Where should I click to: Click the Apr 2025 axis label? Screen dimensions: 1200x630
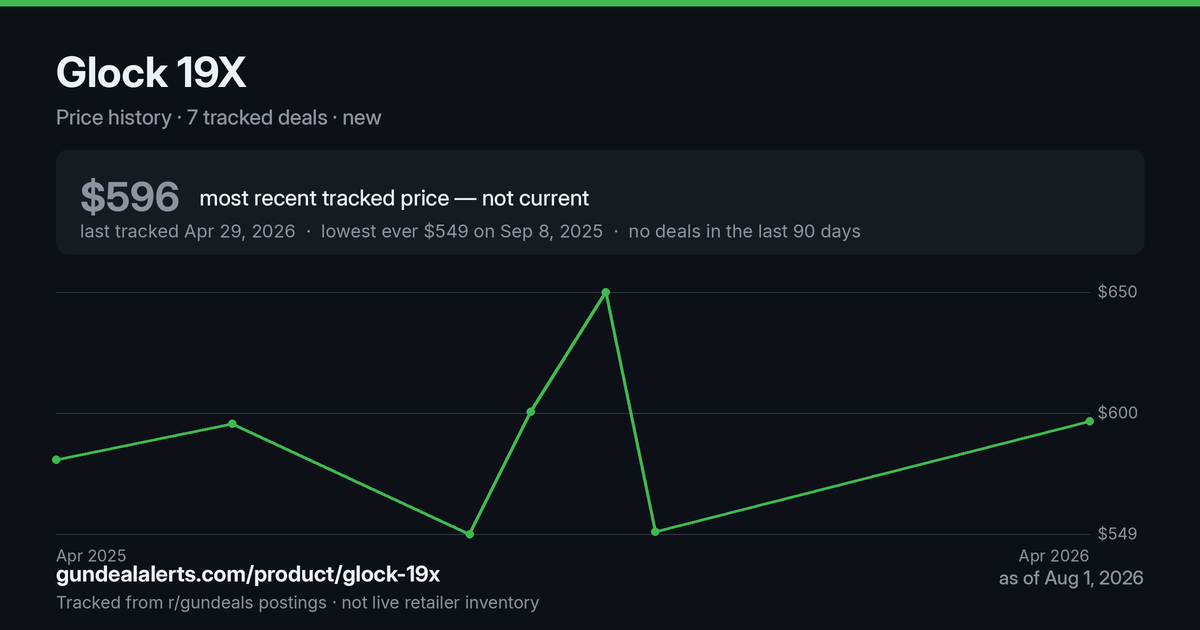pyautogui.click(x=91, y=555)
